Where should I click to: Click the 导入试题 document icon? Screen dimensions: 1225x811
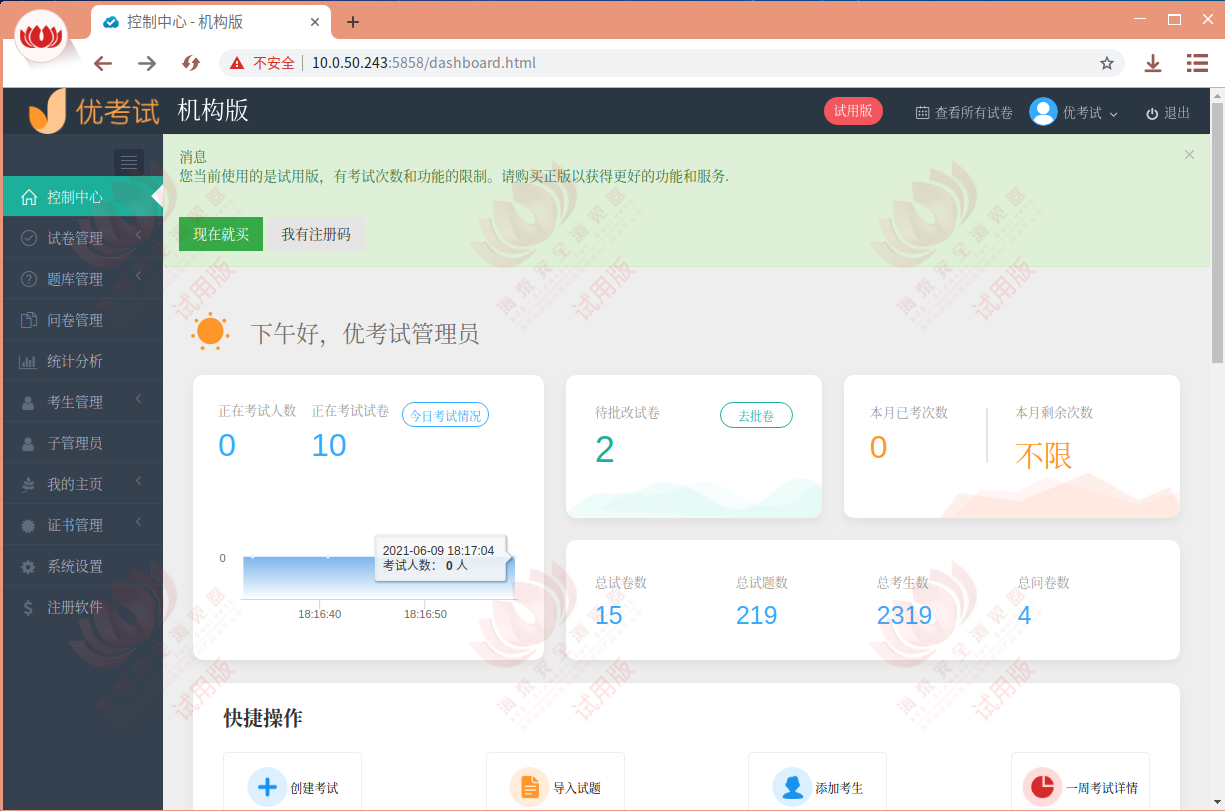(529, 786)
